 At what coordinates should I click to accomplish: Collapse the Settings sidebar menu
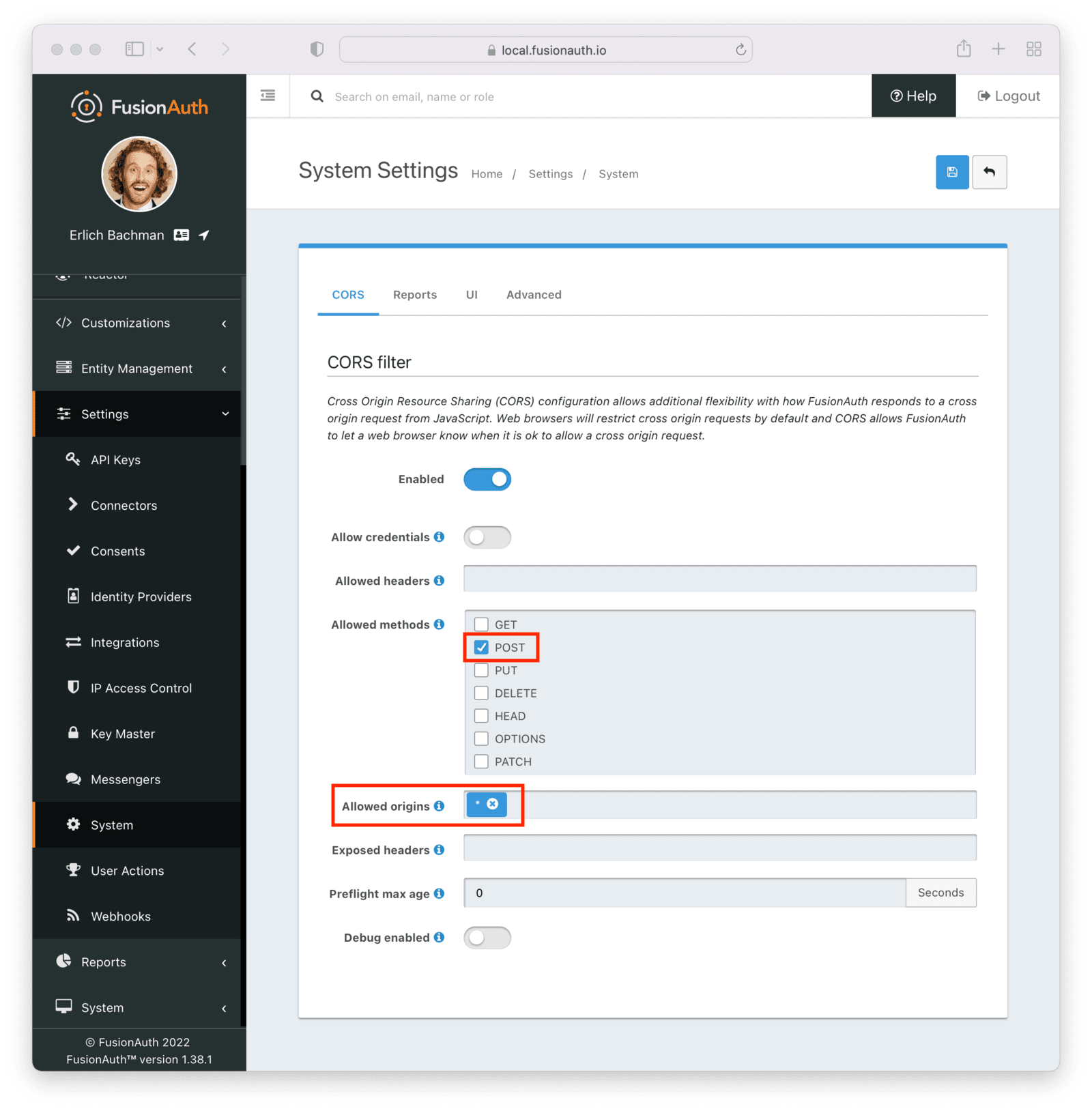(136, 414)
